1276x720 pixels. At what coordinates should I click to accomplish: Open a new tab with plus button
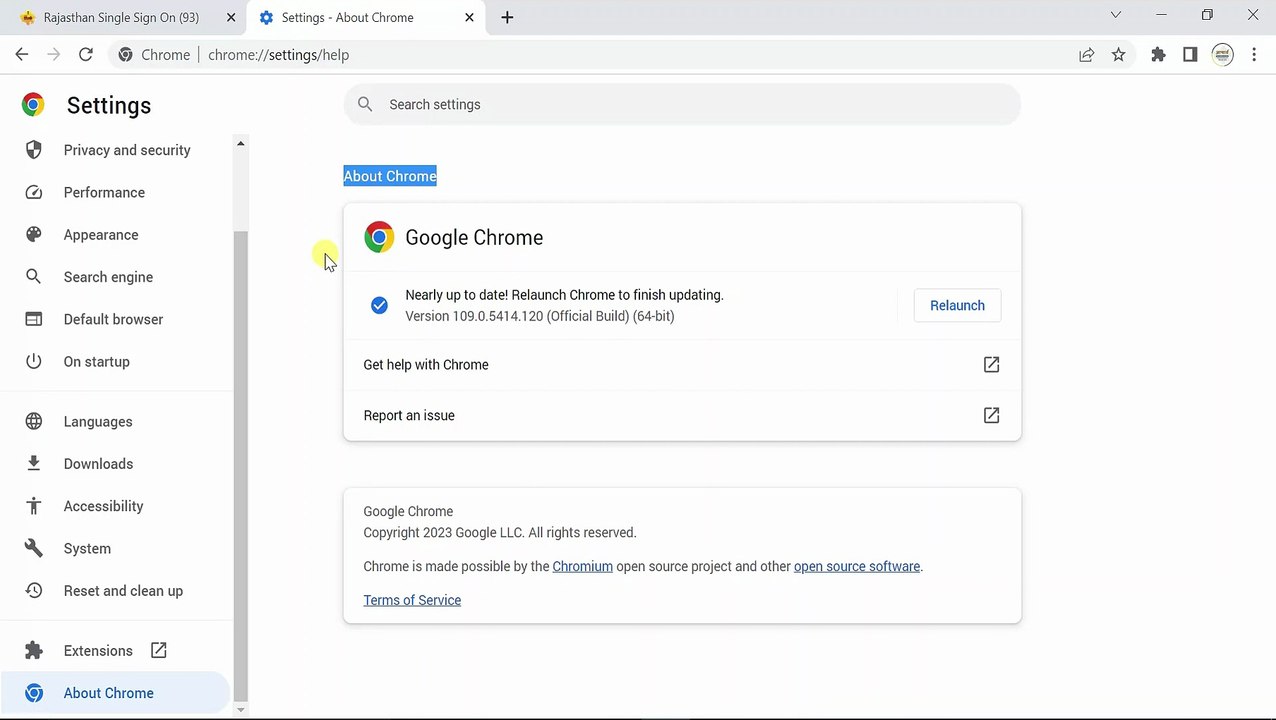[507, 17]
